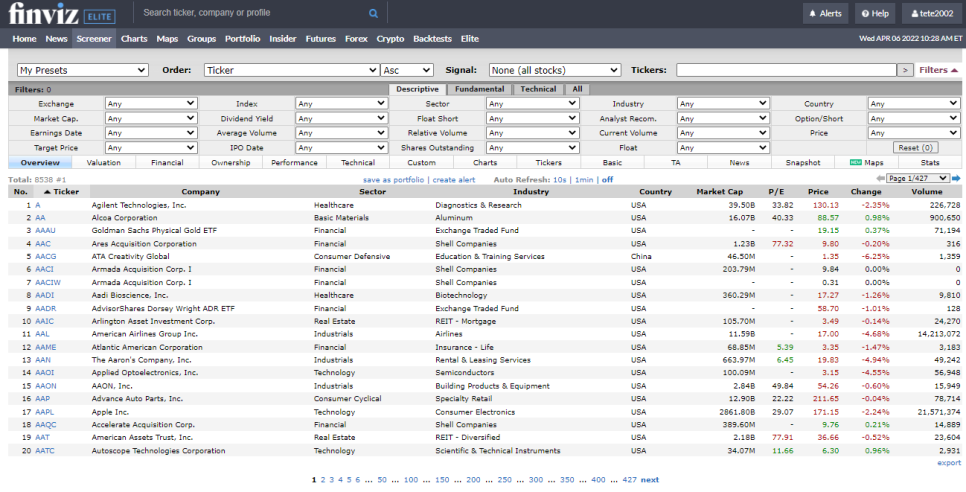
Task: Open the AAL ticker link
Action: click(x=42, y=334)
